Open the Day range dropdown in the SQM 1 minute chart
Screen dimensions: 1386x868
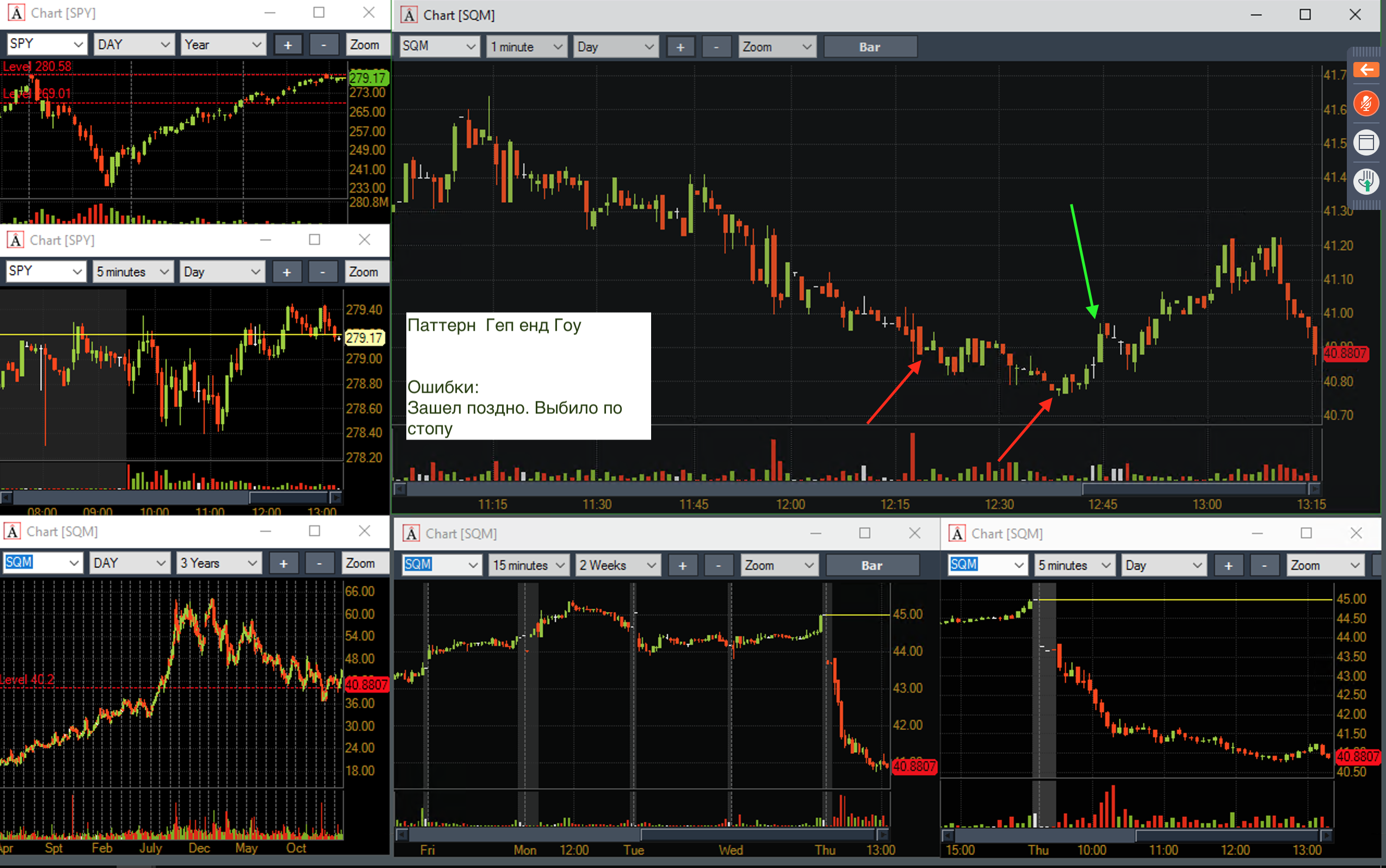click(616, 47)
